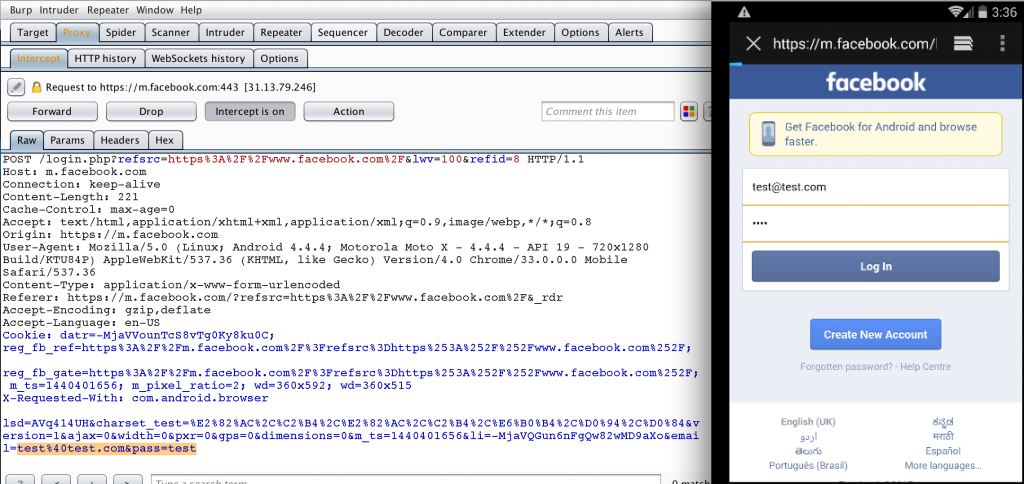Click the pencil edit icon beside the request
The height and width of the screenshot is (484, 1024).
[16, 87]
